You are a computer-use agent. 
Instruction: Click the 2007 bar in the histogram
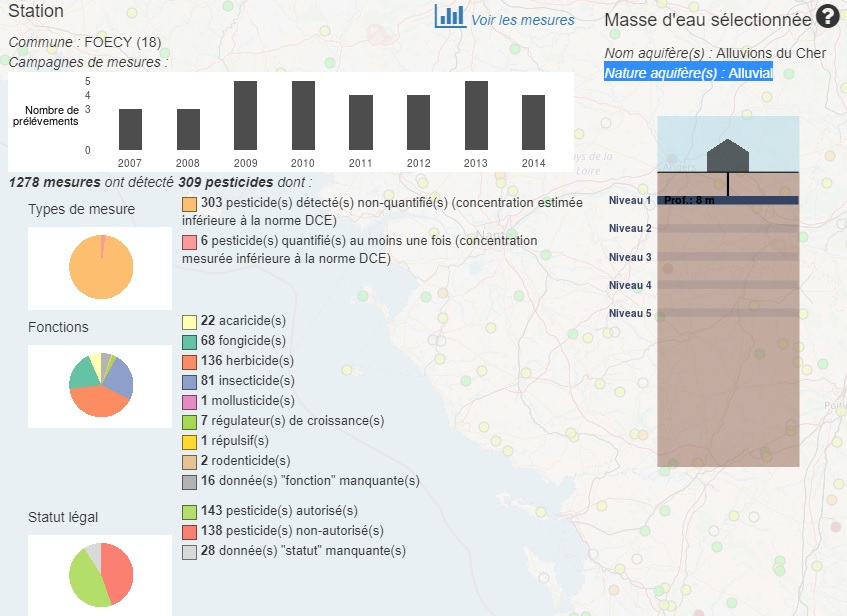pyautogui.click(x=130, y=129)
